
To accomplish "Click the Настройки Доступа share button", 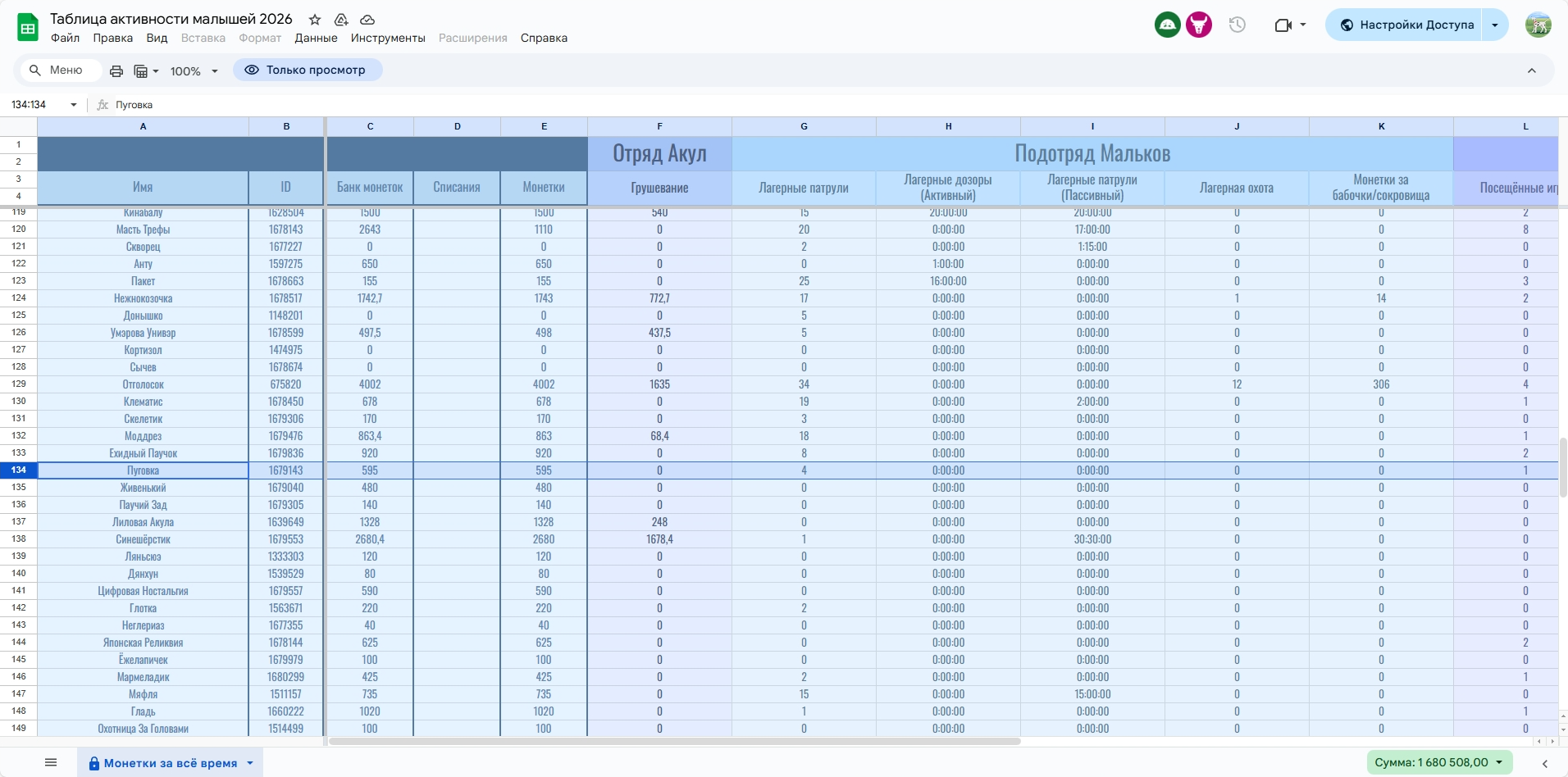I will pos(1407,25).
